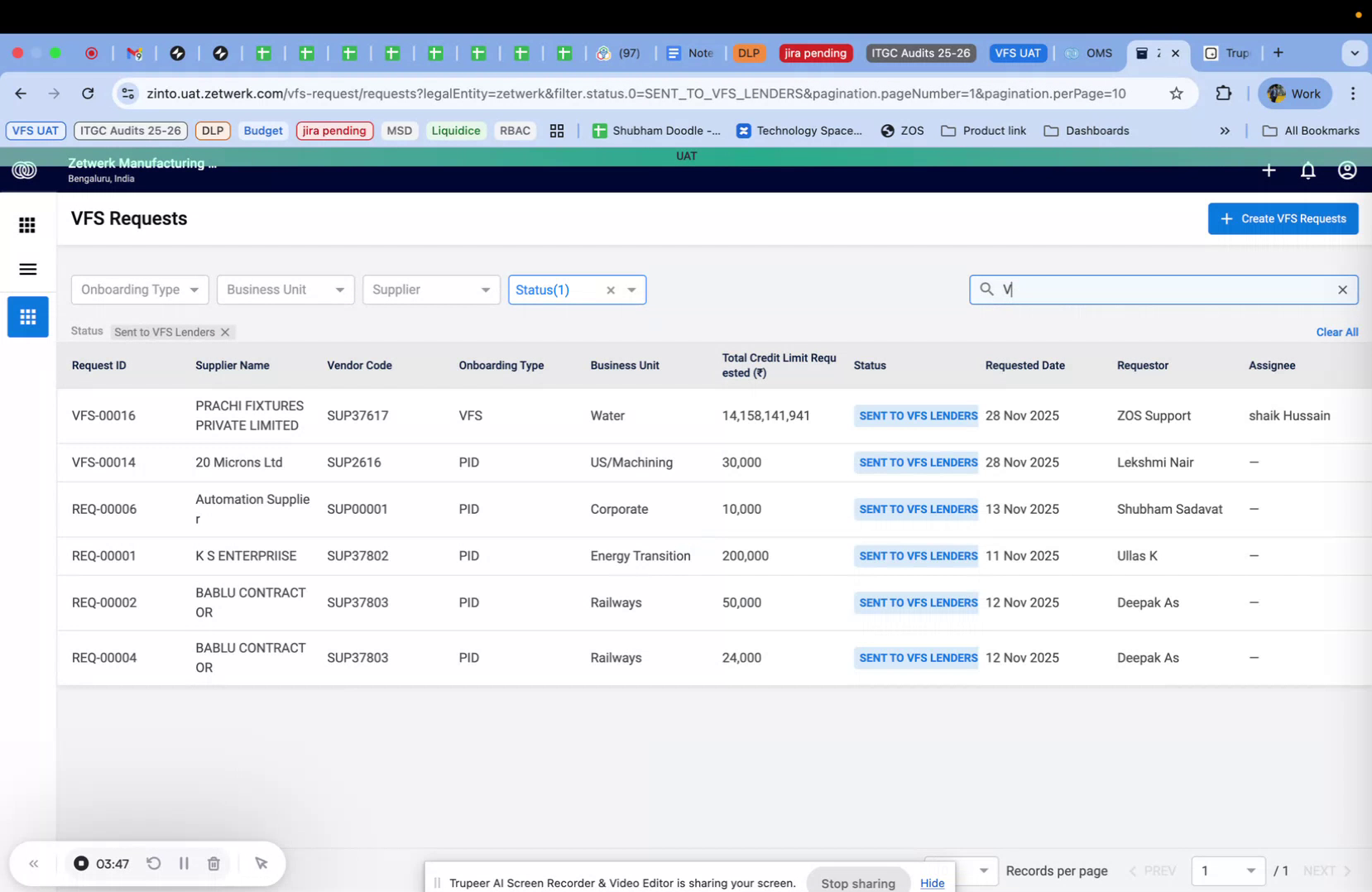Click the plus icon in the top navbar
Screen dimensions: 1372x892
click(1268, 170)
